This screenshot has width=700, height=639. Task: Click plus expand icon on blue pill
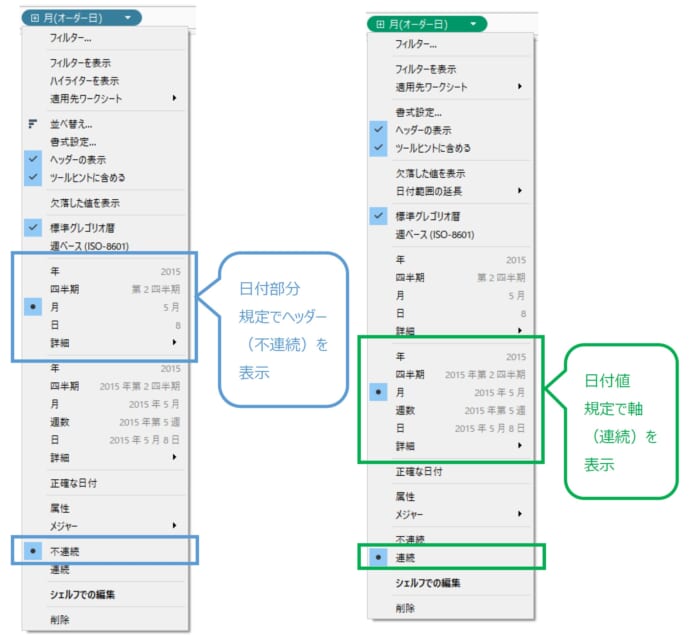(x=34, y=18)
